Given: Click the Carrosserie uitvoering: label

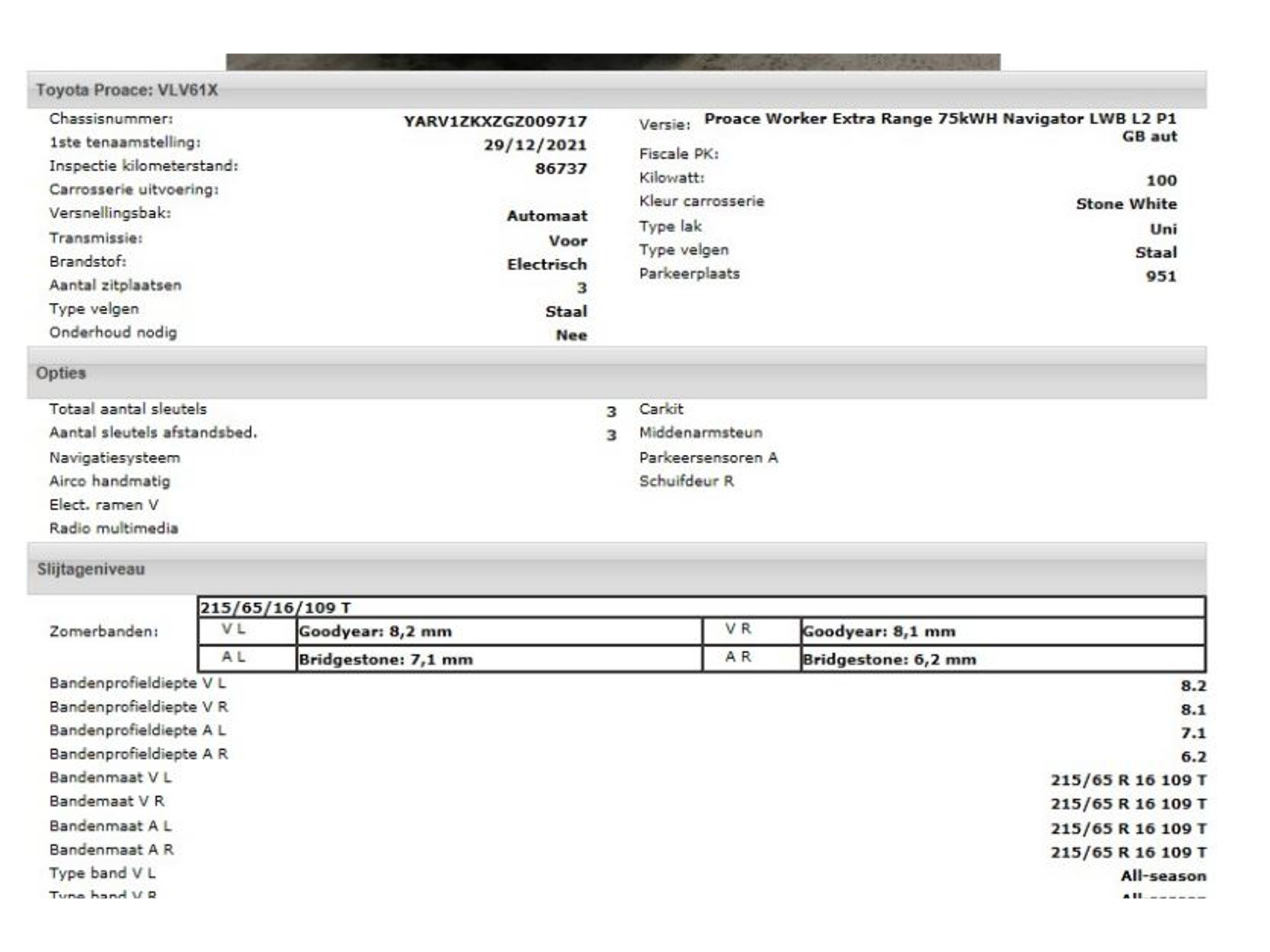Looking at the screenshot, I should (134, 190).
